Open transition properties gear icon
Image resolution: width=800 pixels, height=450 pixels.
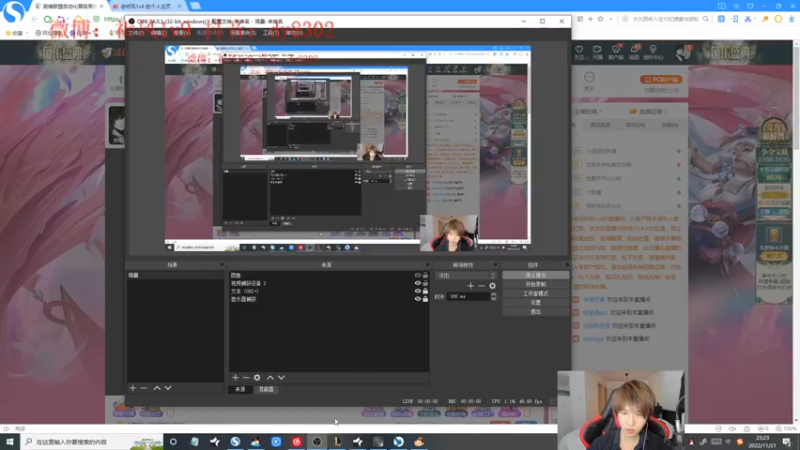pyautogui.click(x=492, y=286)
